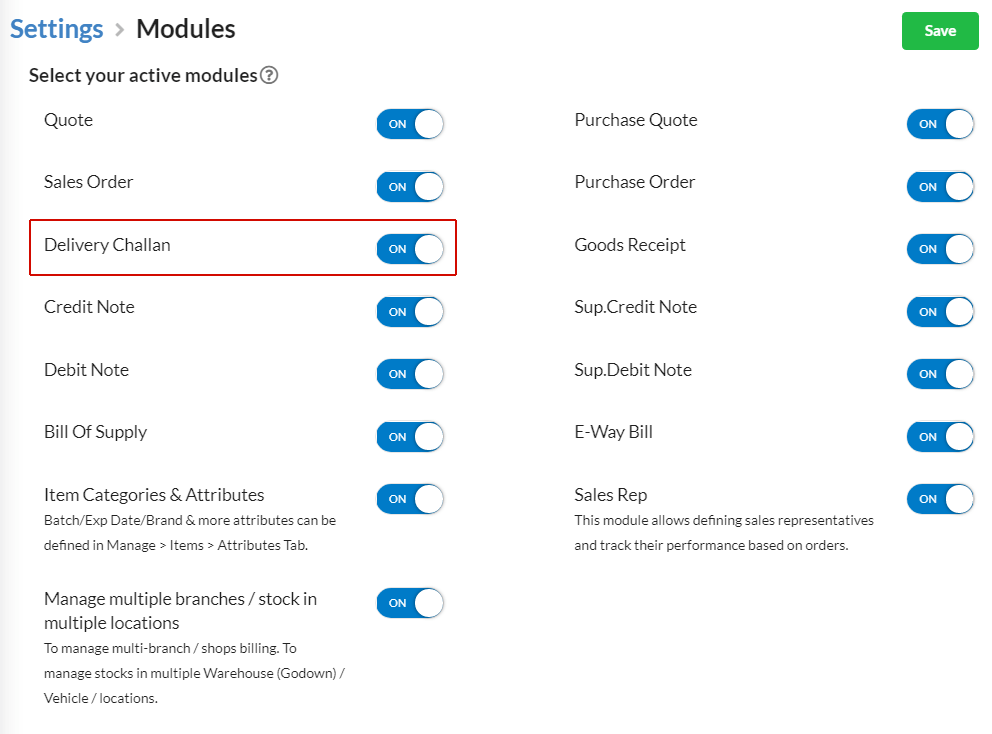Toggle the E-Way Bill module
Viewport: 992px width, 734px height.
coord(940,437)
